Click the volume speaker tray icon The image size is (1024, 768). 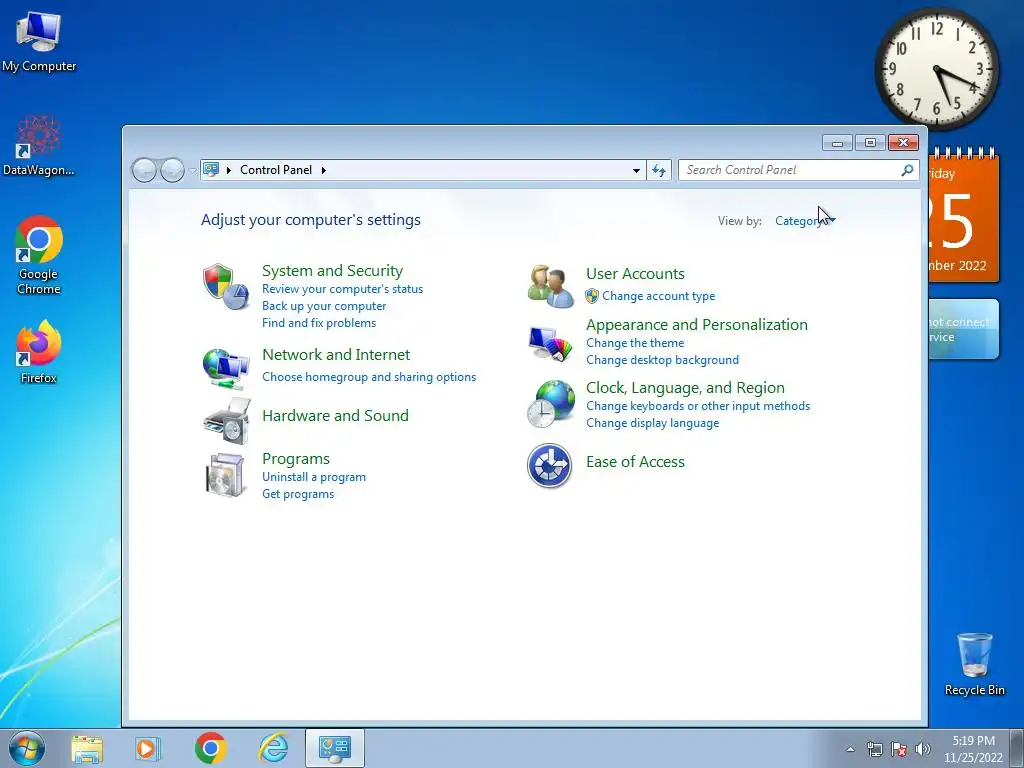[923, 749]
